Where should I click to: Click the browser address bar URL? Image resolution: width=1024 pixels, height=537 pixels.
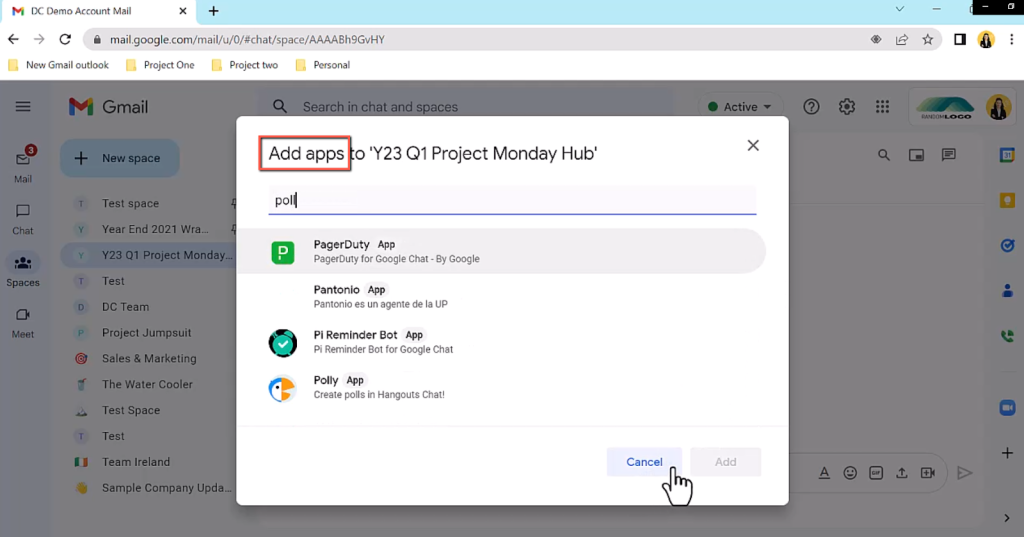pyautogui.click(x=247, y=39)
